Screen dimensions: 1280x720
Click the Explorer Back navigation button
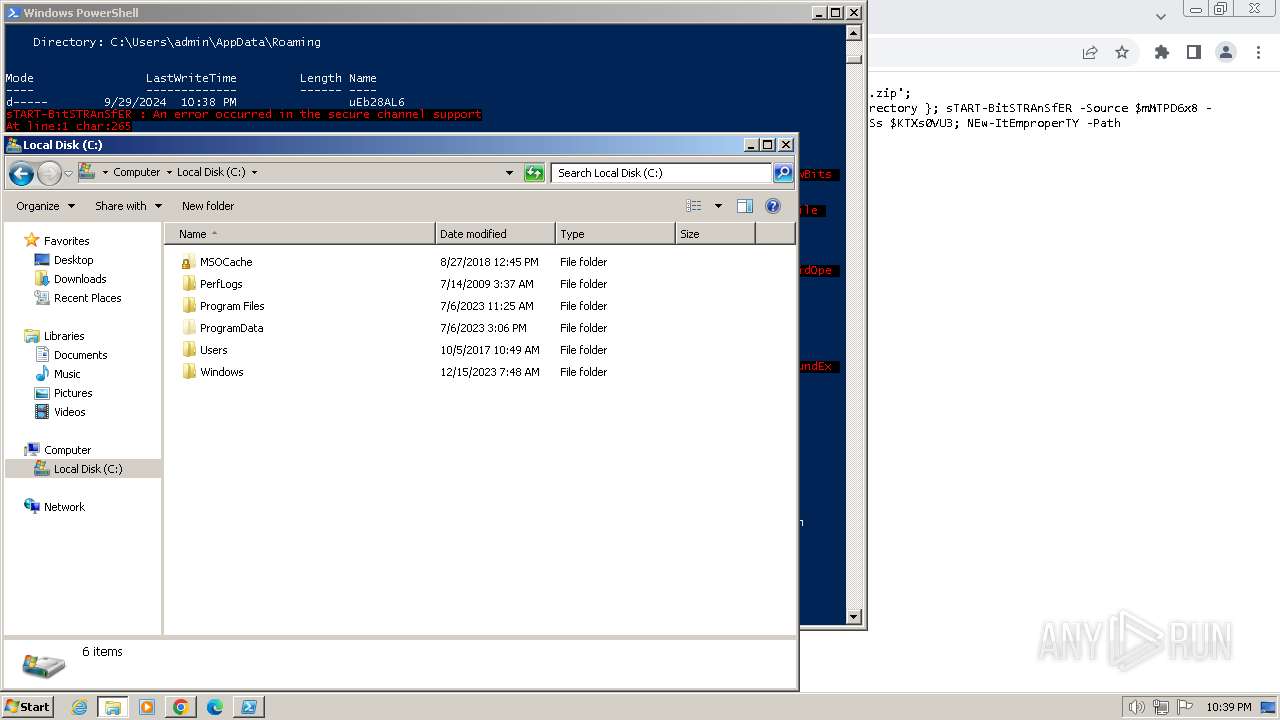click(21, 173)
